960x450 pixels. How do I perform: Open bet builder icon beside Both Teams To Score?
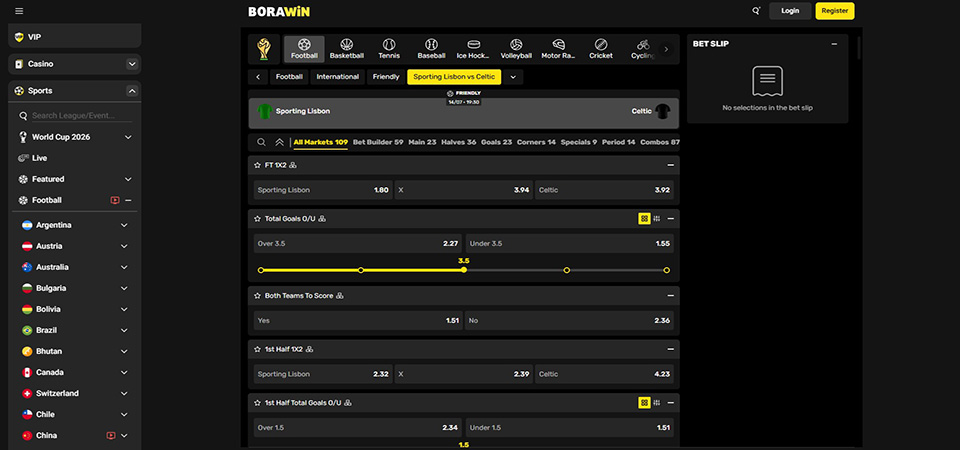pos(340,296)
